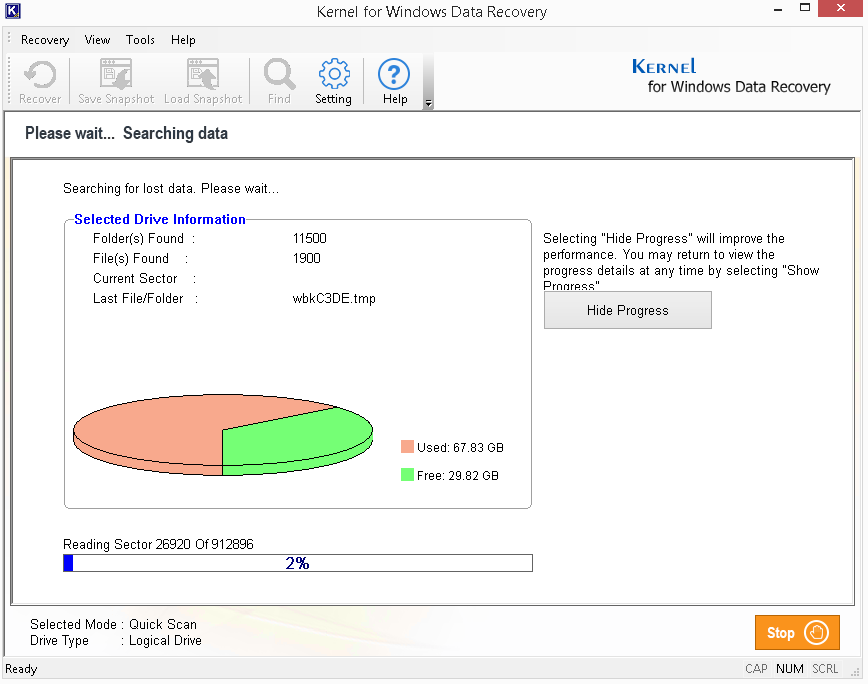The height and width of the screenshot is (684, 868).
Task: Open the Find tool
Action: (279, 81)
